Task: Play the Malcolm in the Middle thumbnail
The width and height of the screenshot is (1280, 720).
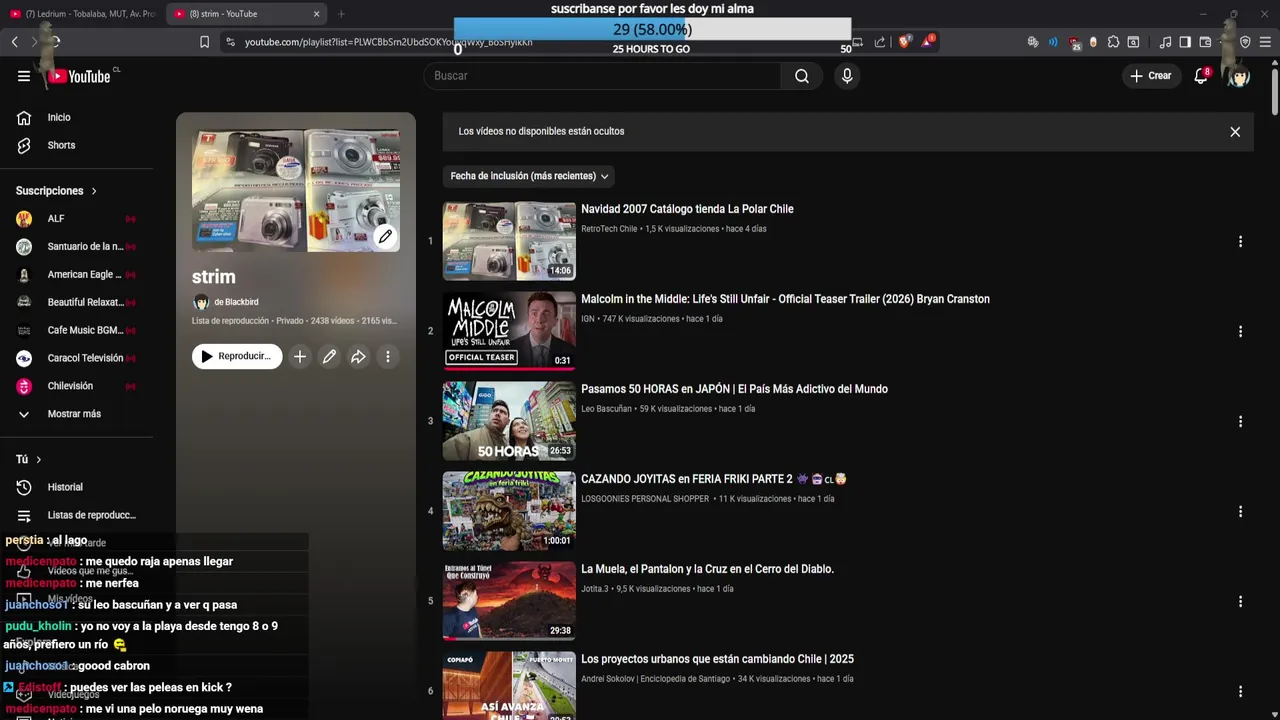Action: [x=509, y=331]
